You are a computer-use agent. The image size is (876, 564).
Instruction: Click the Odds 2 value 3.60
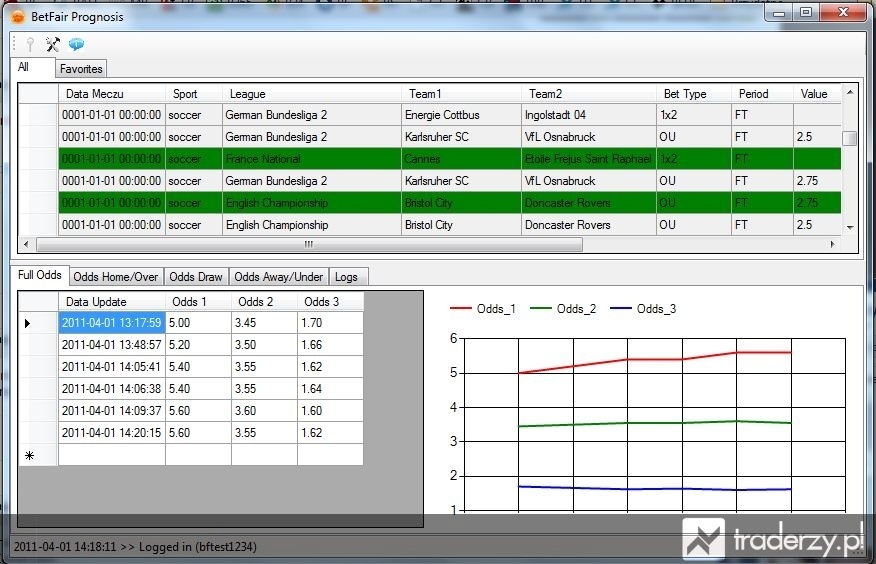[x=264, y=411]
